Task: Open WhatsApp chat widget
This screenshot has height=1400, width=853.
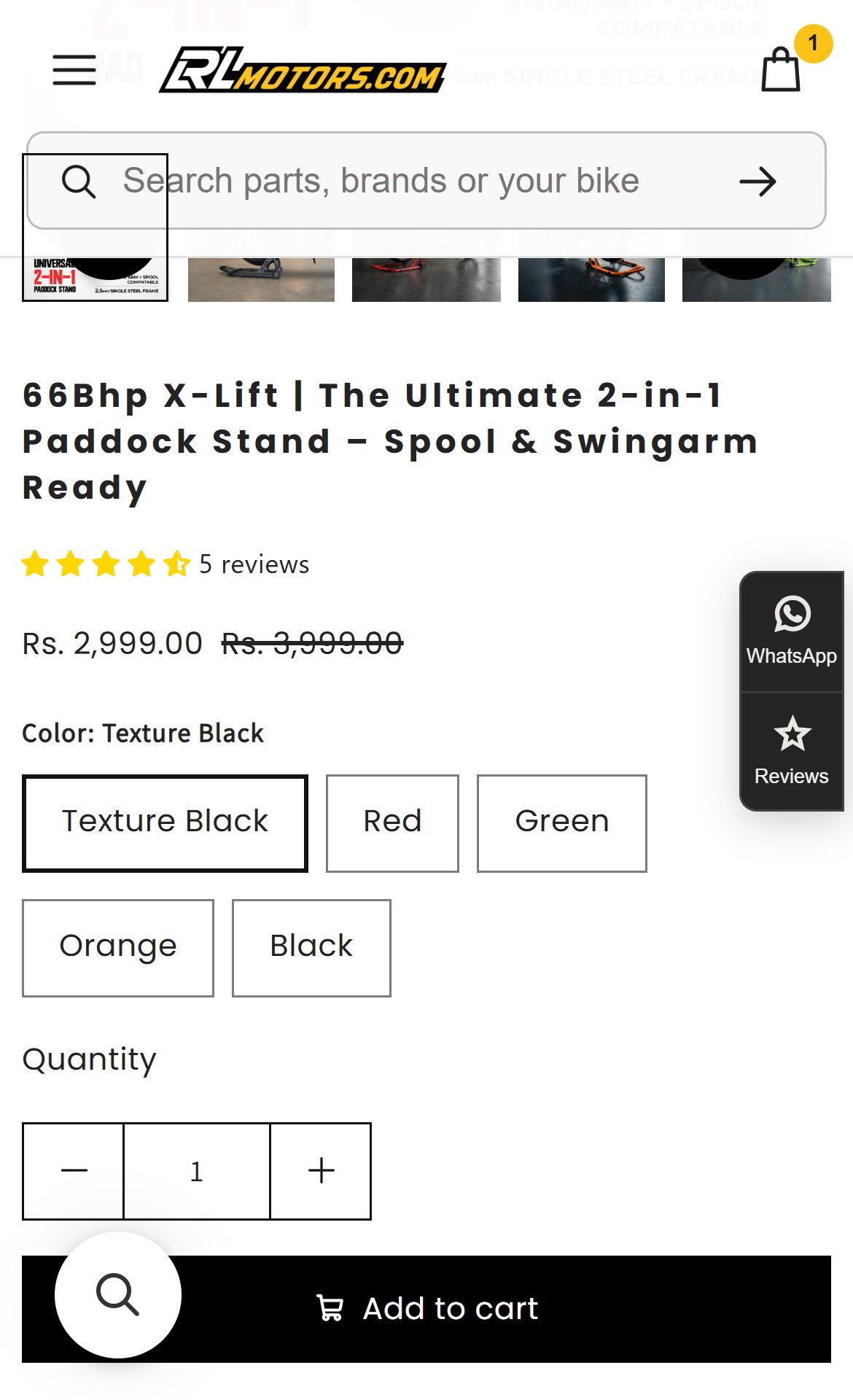Action: pyautogui.click(x=792, y=631)
